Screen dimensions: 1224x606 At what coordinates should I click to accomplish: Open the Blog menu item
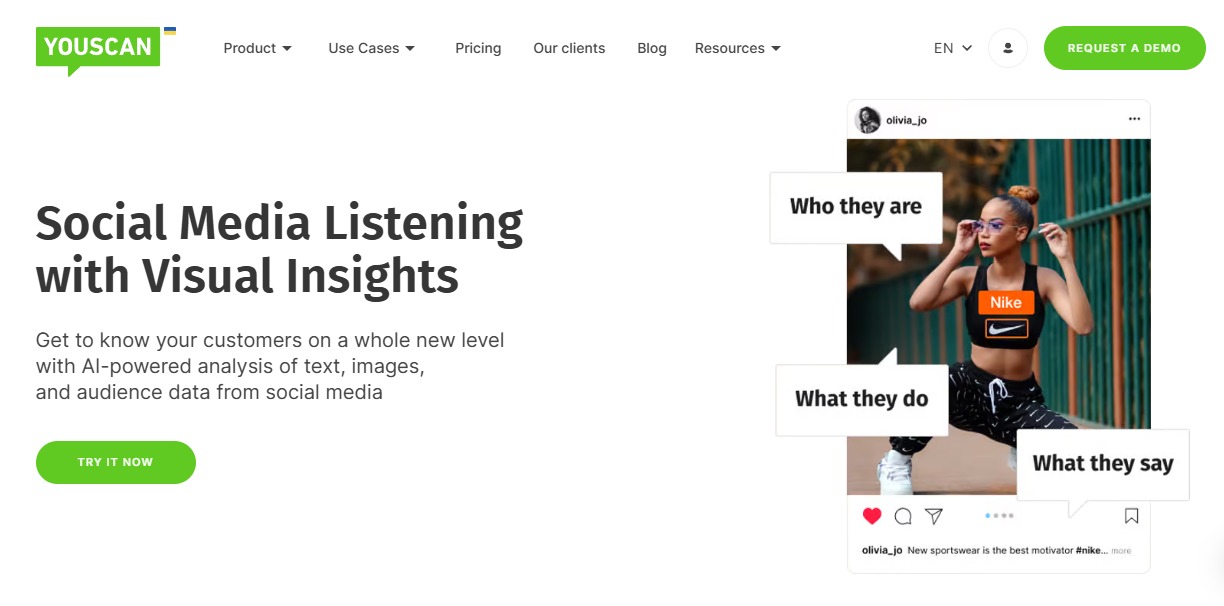click(x=652, y=48)
